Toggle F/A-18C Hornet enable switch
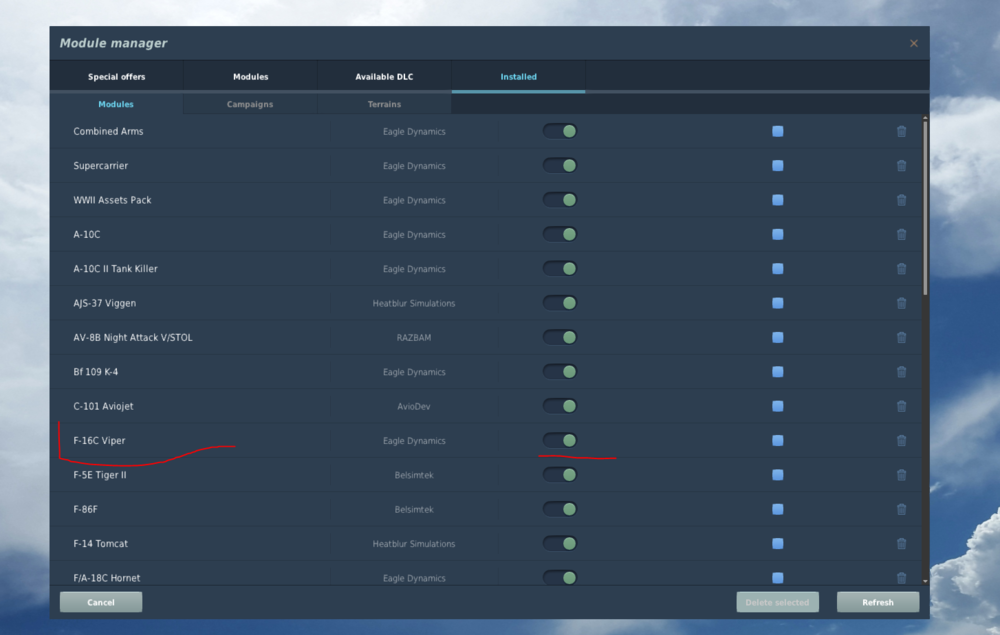The width and height of the screenshot is (1000, 635). (x=560, y=578)
